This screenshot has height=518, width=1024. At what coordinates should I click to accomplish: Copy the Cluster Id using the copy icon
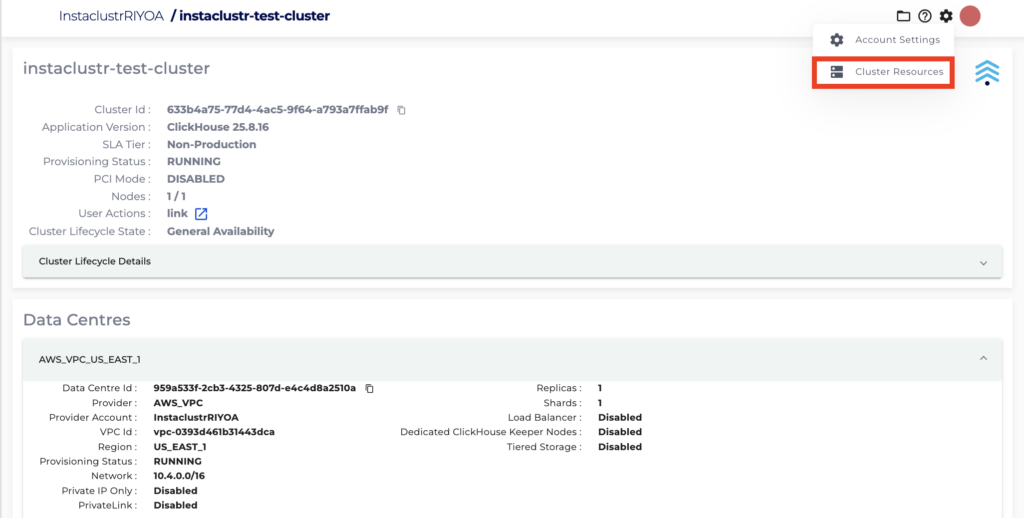[401, 110]
